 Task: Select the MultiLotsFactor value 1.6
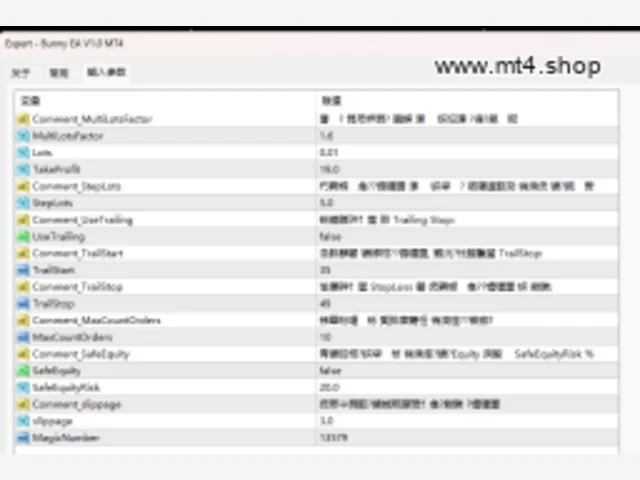(327, 136)
